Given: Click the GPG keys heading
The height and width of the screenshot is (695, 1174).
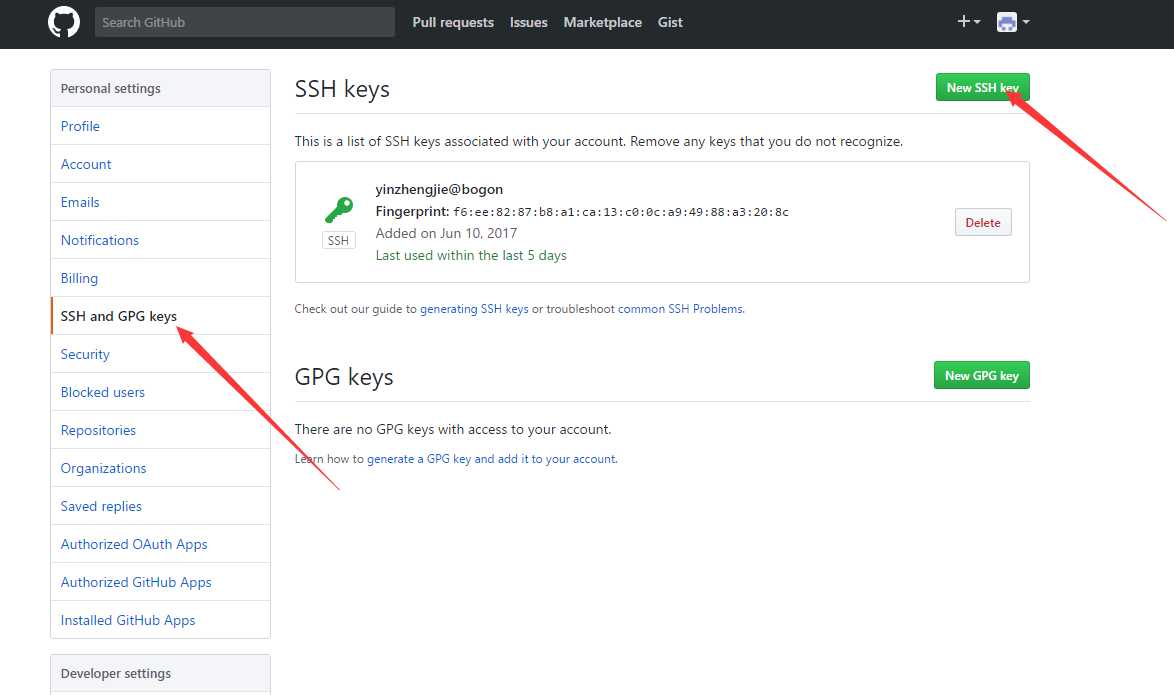Looking at the screenshot, I should coord(344,377).
